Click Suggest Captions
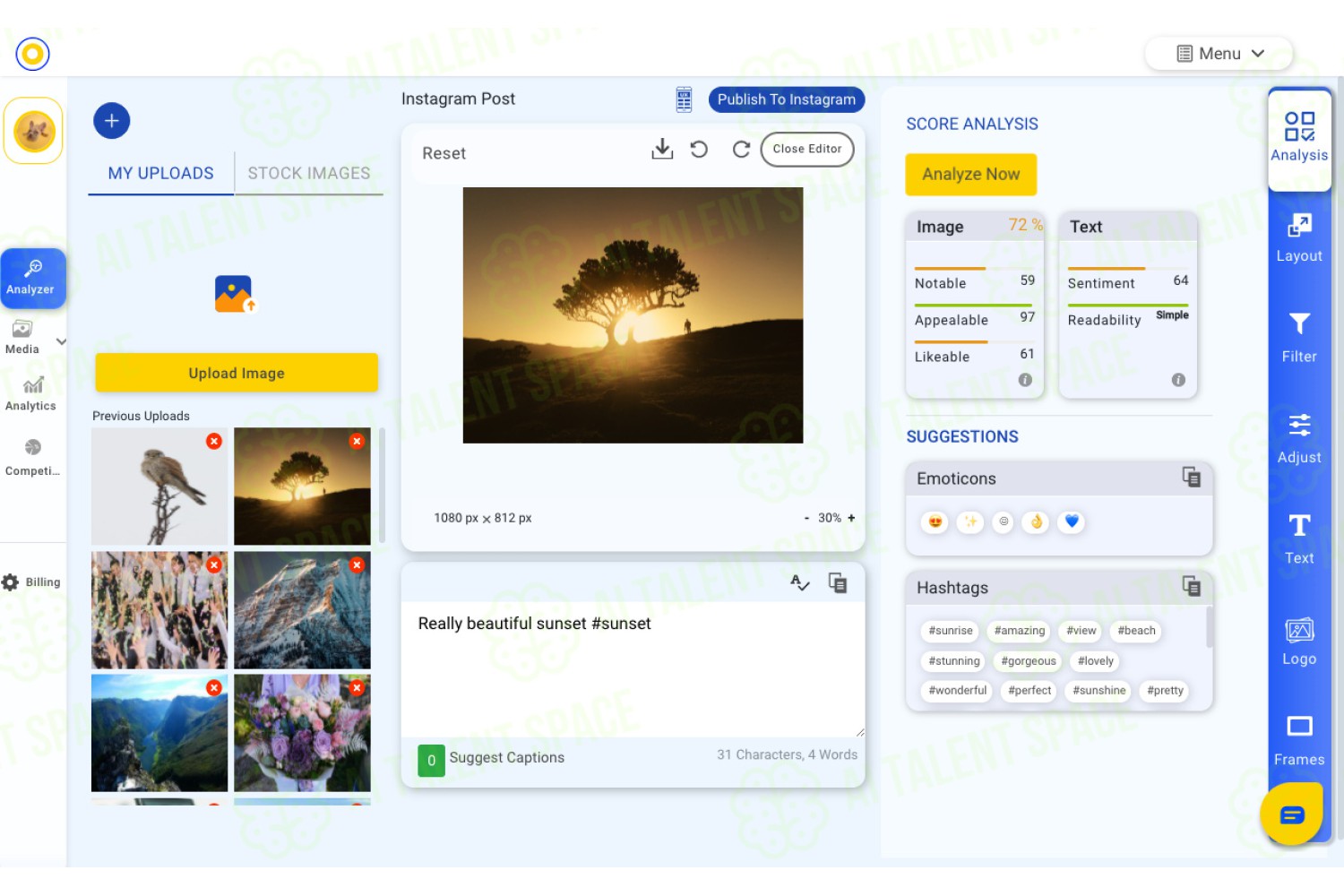1344x896 pixels. tap(507, 757)
